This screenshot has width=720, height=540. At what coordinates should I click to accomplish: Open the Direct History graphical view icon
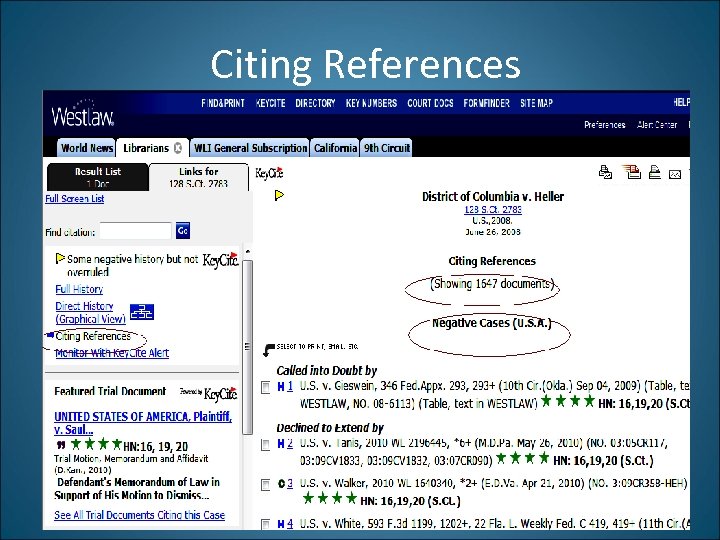(142, 312)
